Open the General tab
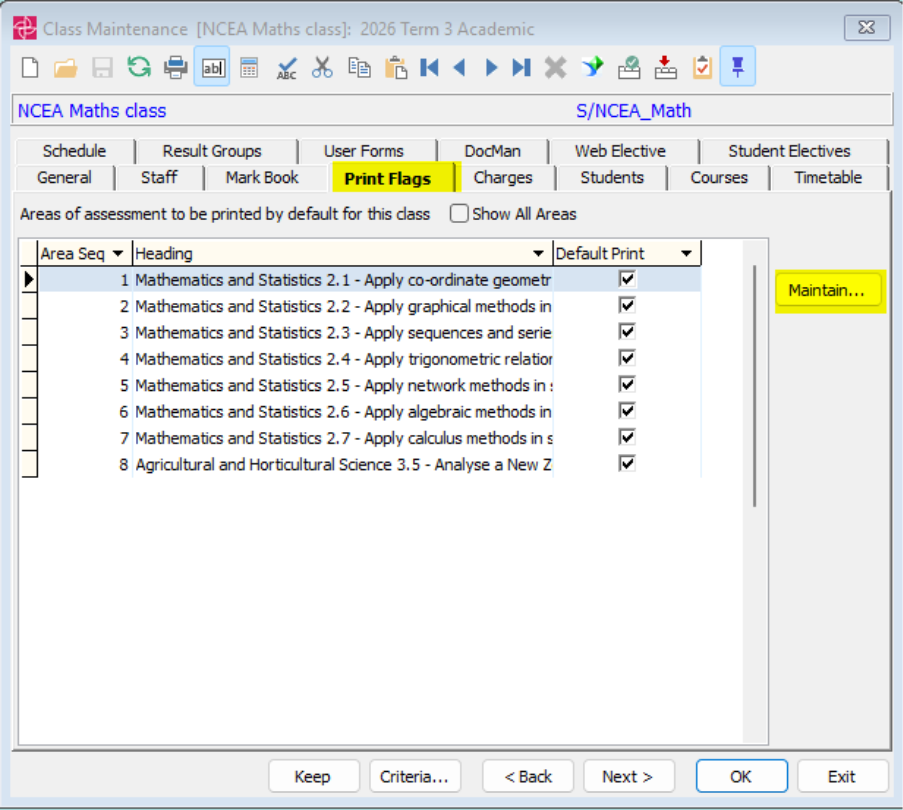 point(64,177)
